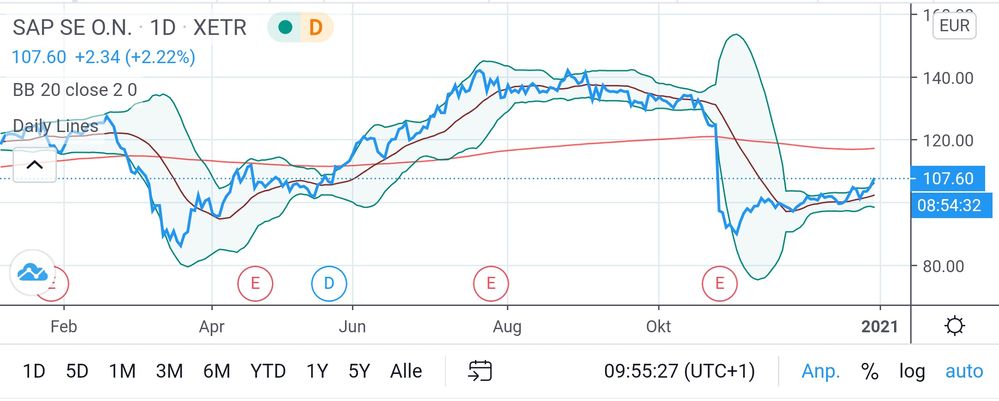Collapse the indicator legend with chevron
Screen dimensions: 999x401
point(33,165)
